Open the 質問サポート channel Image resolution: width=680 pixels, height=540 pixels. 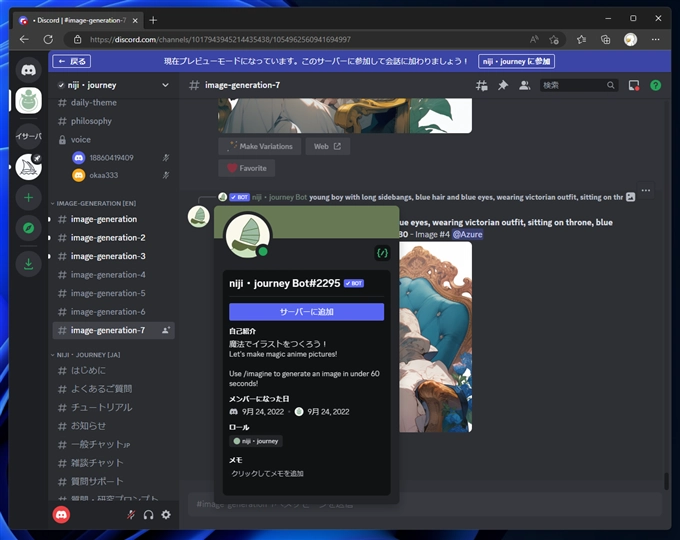click(x=114, y=481)
